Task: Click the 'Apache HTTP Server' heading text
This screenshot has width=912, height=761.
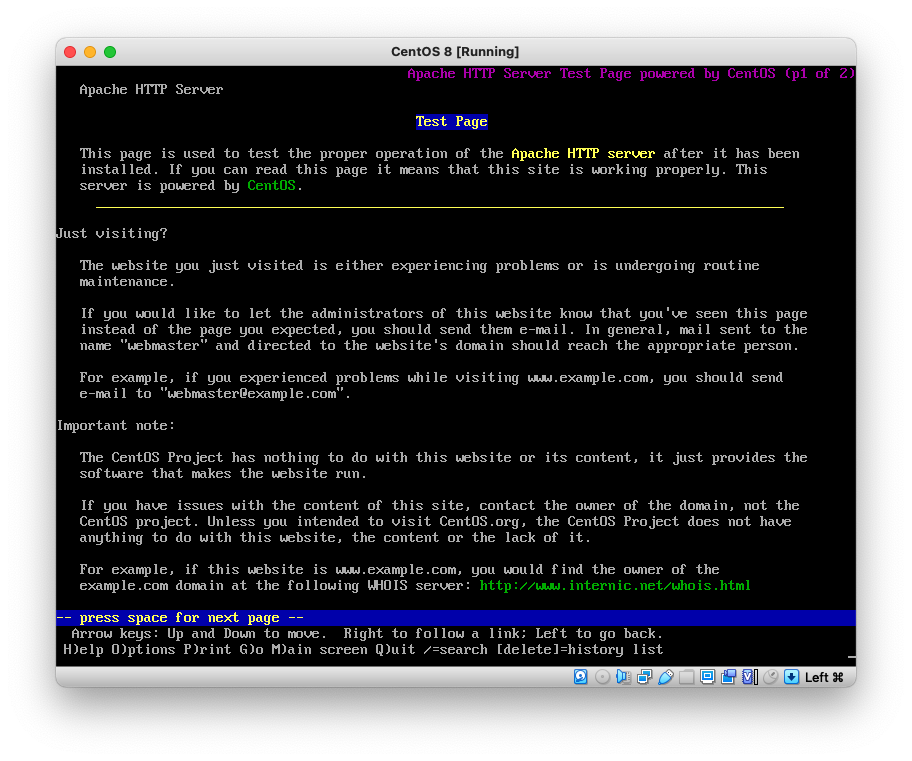Action: pos(151,90)
